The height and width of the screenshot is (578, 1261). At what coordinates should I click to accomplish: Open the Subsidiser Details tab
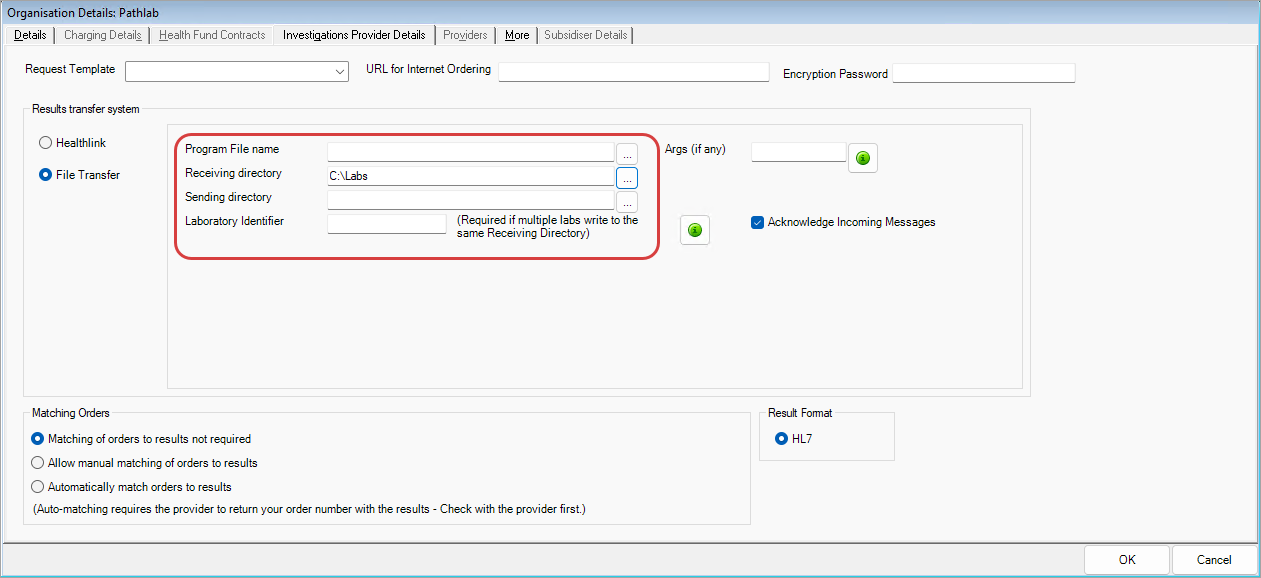point(586,35)
